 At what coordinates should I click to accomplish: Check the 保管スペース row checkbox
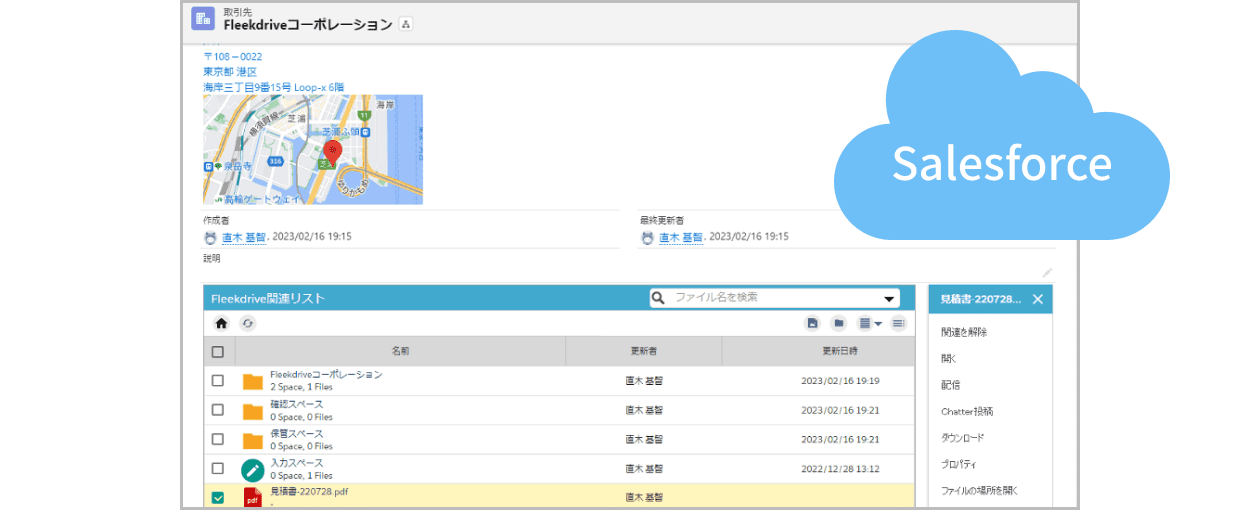click(x=218, y=439)
